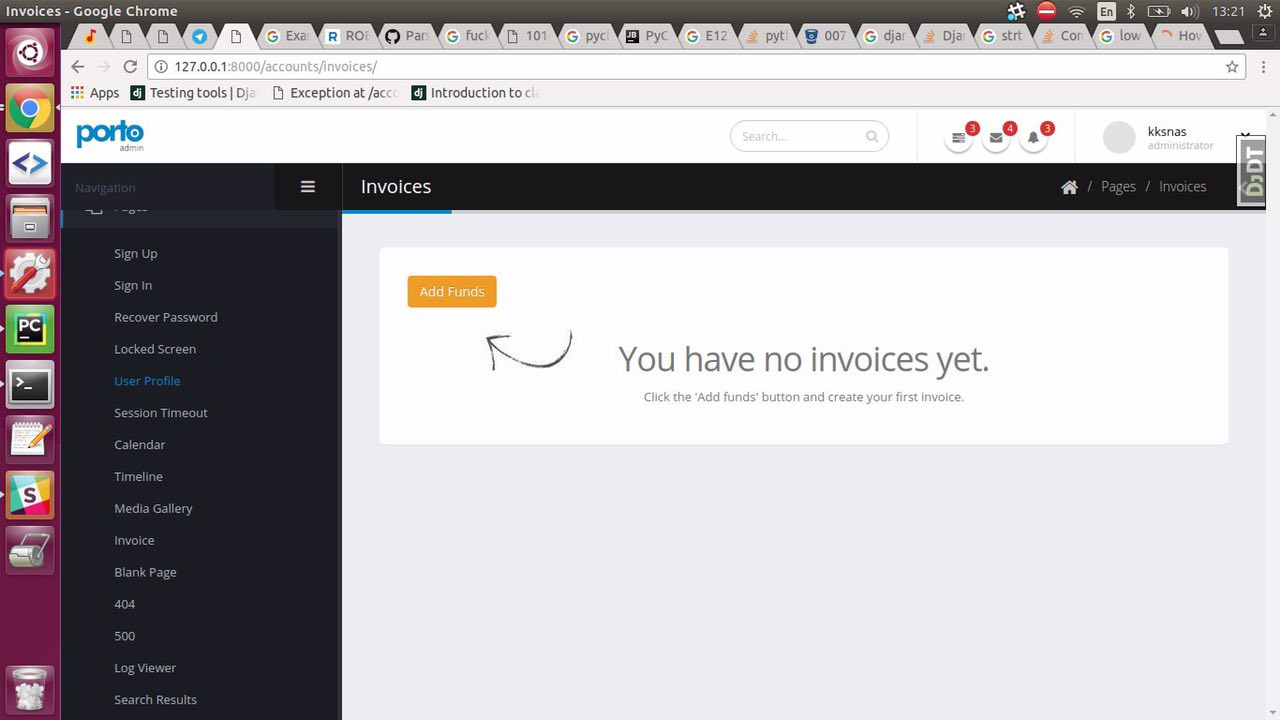Switch to the 'ROE' browser tab
This screenshot has width=1280, height=720.
tap(346, 36)
